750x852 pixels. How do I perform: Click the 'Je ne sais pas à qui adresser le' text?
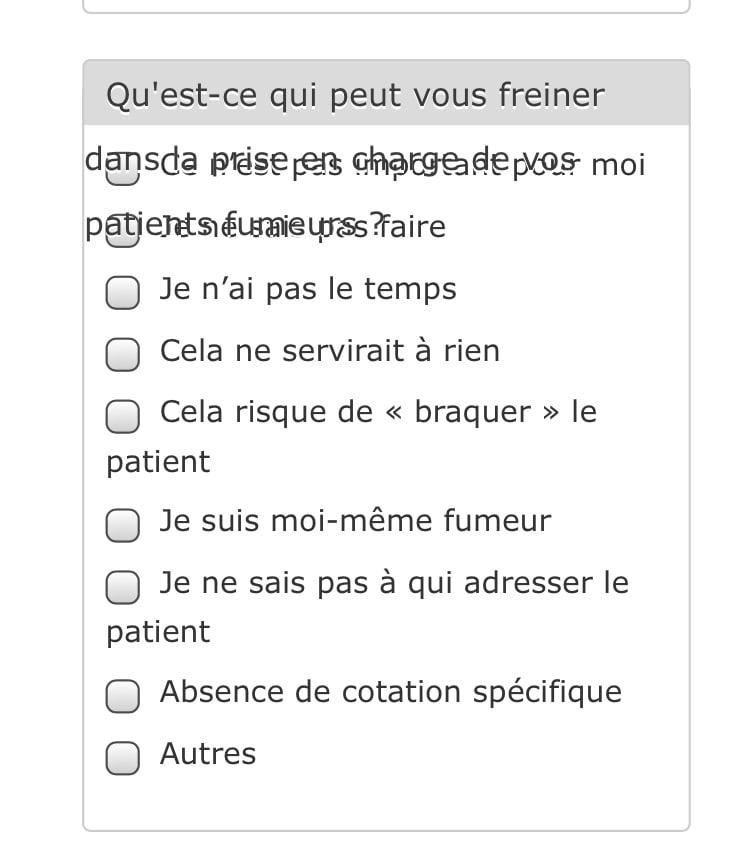pos(394,583)
